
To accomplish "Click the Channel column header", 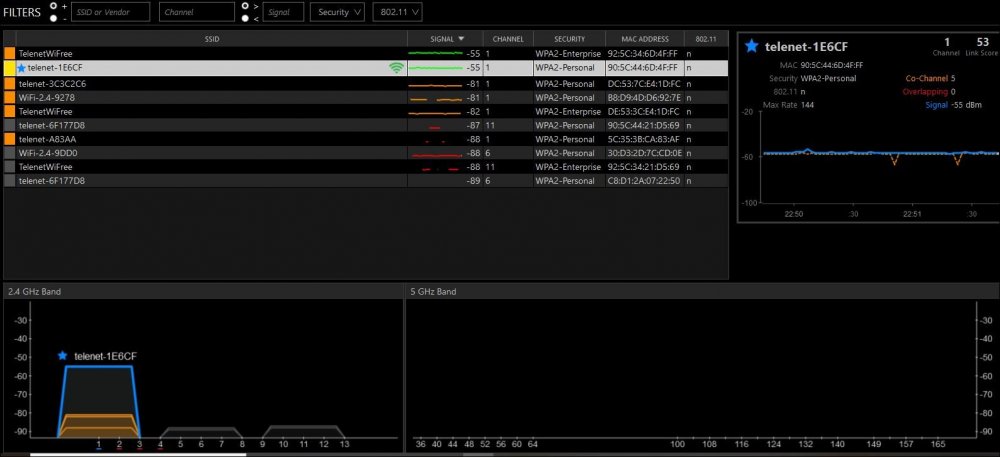I will 508,38.
